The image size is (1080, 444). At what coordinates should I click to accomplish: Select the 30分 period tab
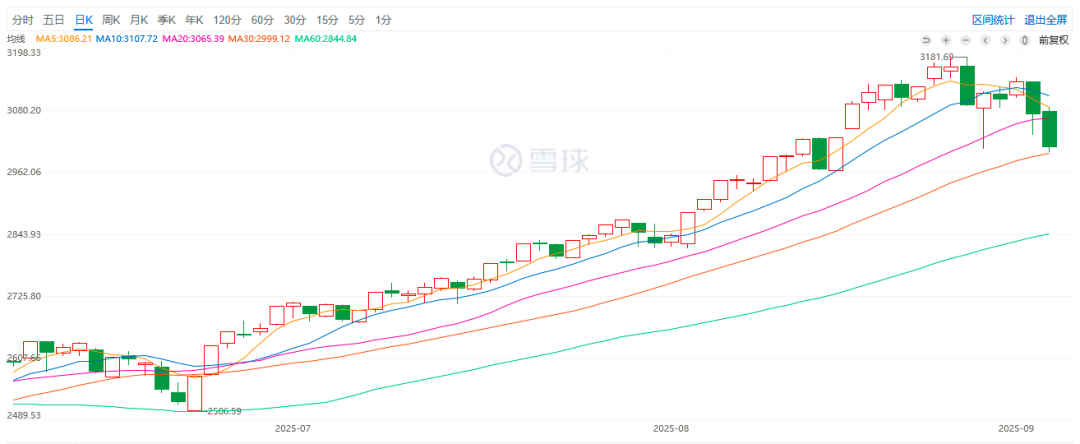click(x=294, y=20)
